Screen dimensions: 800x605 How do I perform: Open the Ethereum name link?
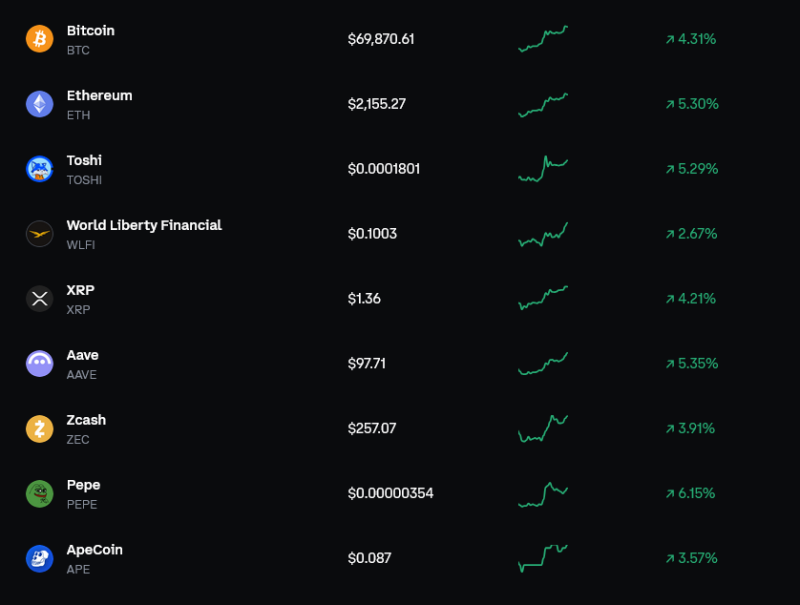99,96
